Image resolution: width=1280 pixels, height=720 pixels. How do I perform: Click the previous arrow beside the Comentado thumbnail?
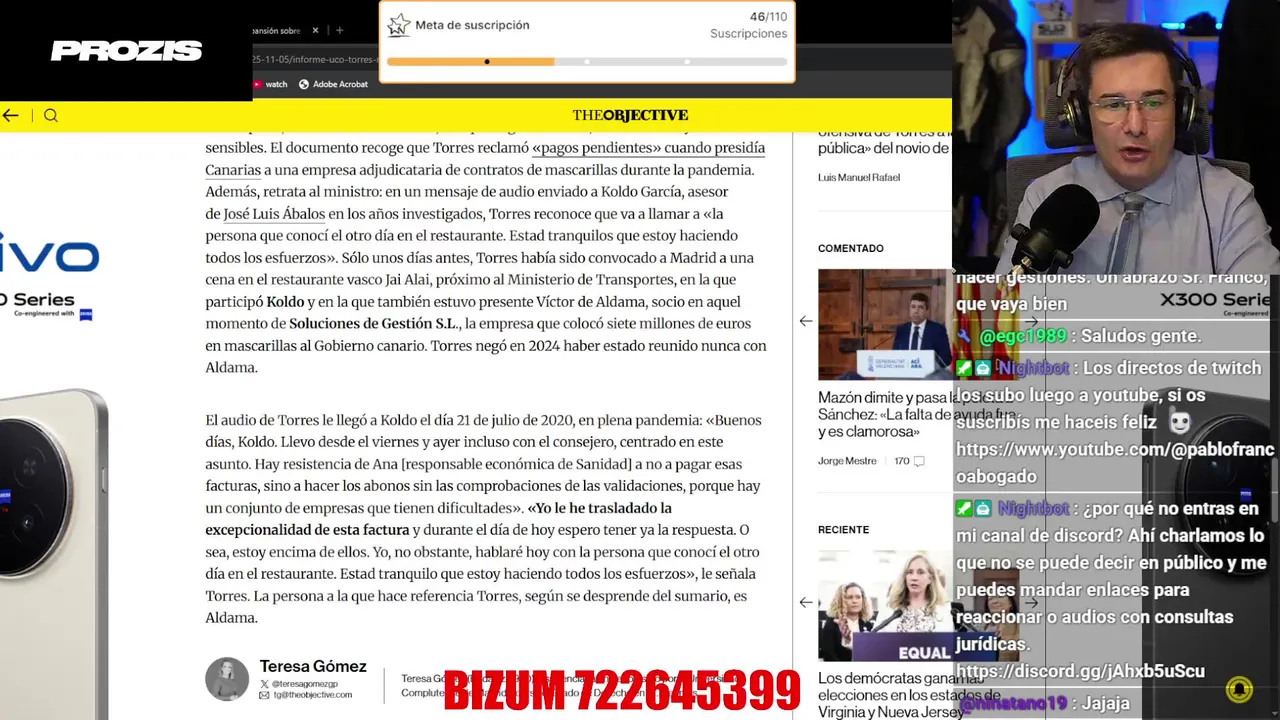[x=806, y=321]
